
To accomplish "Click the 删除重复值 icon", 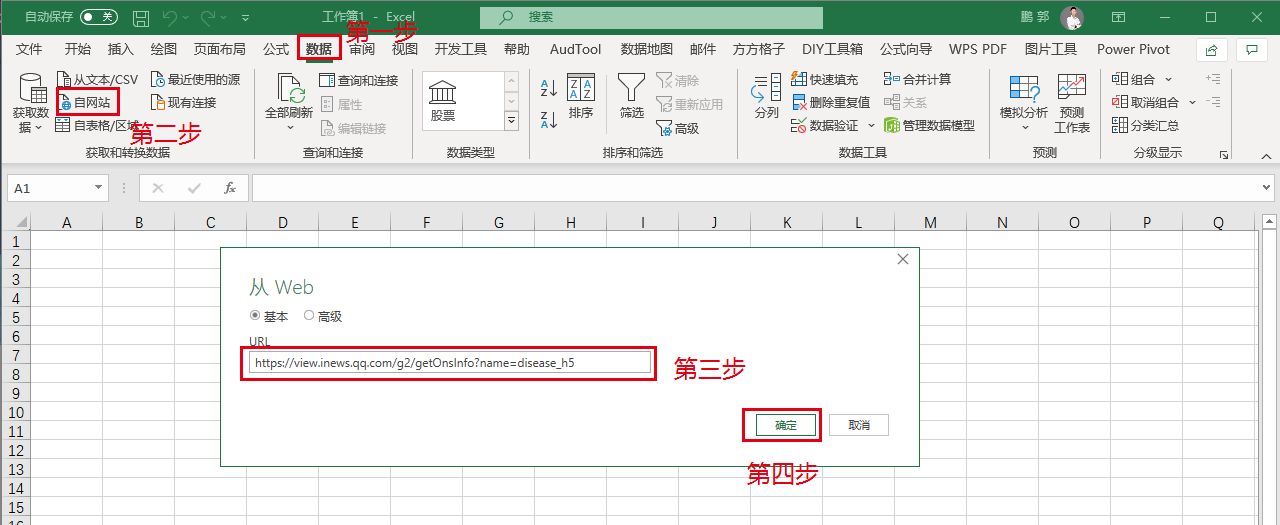I will (x=799, y=102).
